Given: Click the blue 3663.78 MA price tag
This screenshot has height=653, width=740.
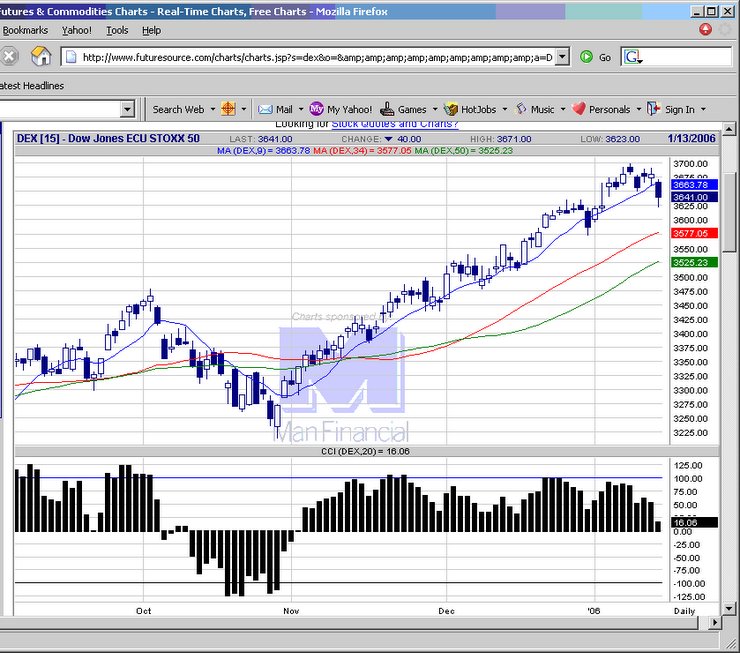Looking at the screenshot, I should (694, 184).
